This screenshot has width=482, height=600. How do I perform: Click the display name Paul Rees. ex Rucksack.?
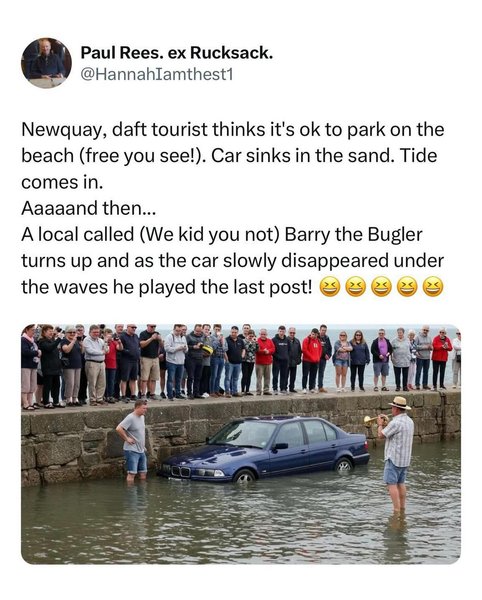177,53
